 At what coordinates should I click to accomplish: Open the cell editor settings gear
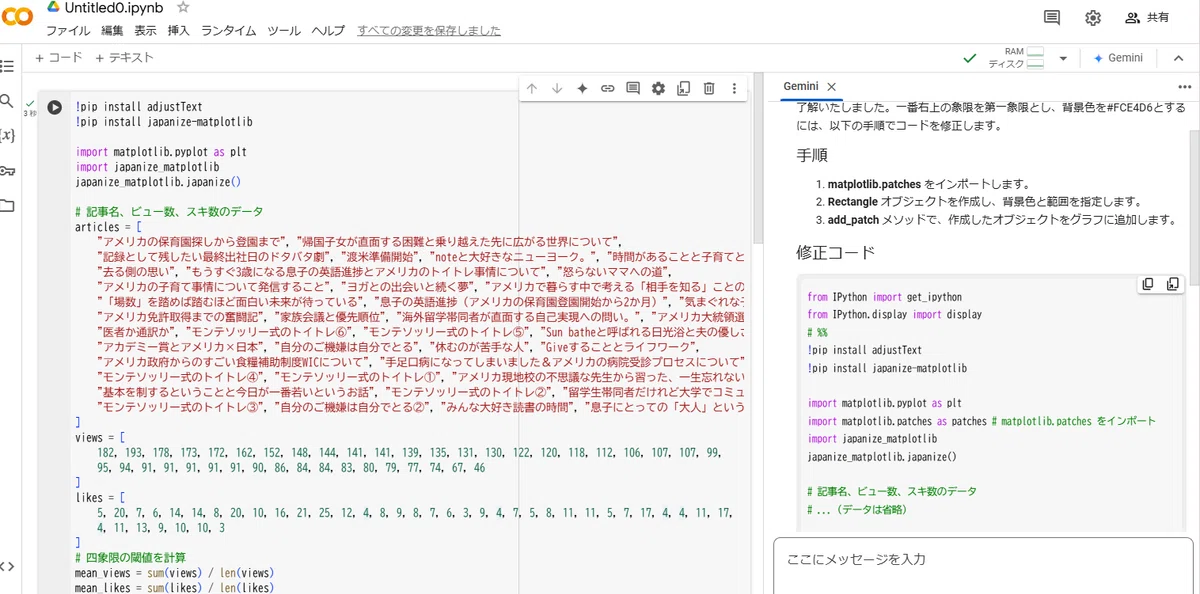(x=658, y=88)
